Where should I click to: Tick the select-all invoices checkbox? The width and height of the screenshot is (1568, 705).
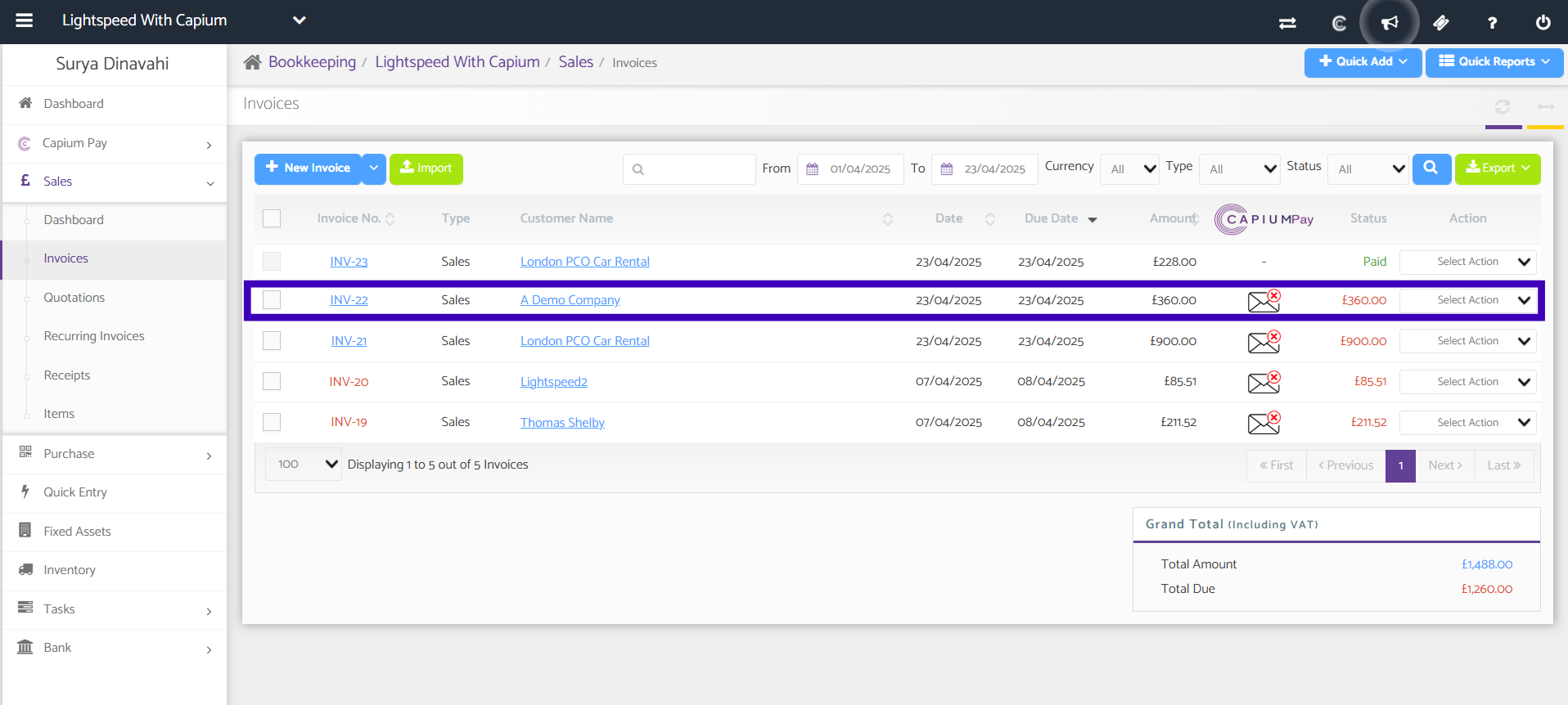pos(272,218)
